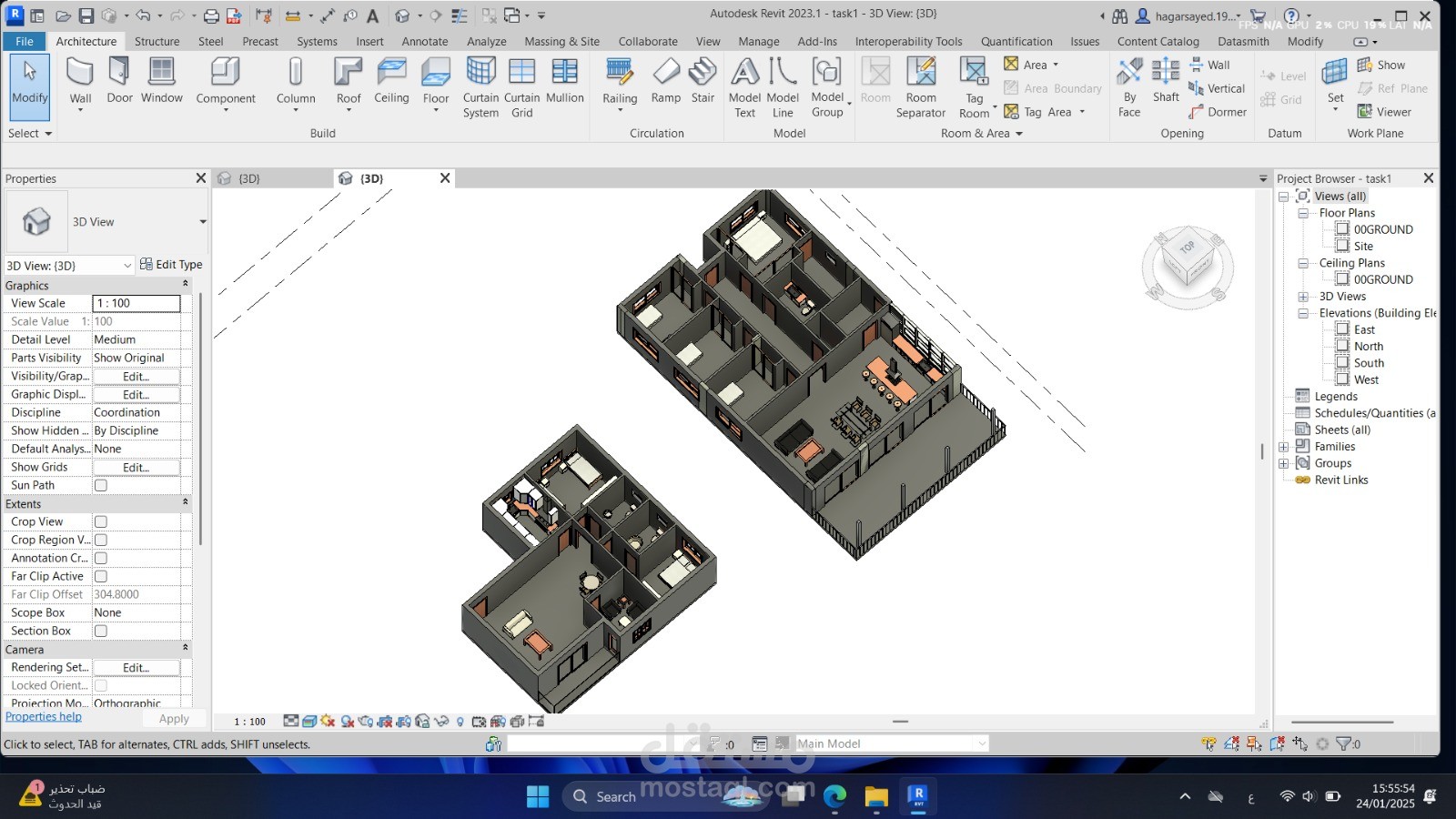Select the Door tool
1456x819 pixels.
119,81
